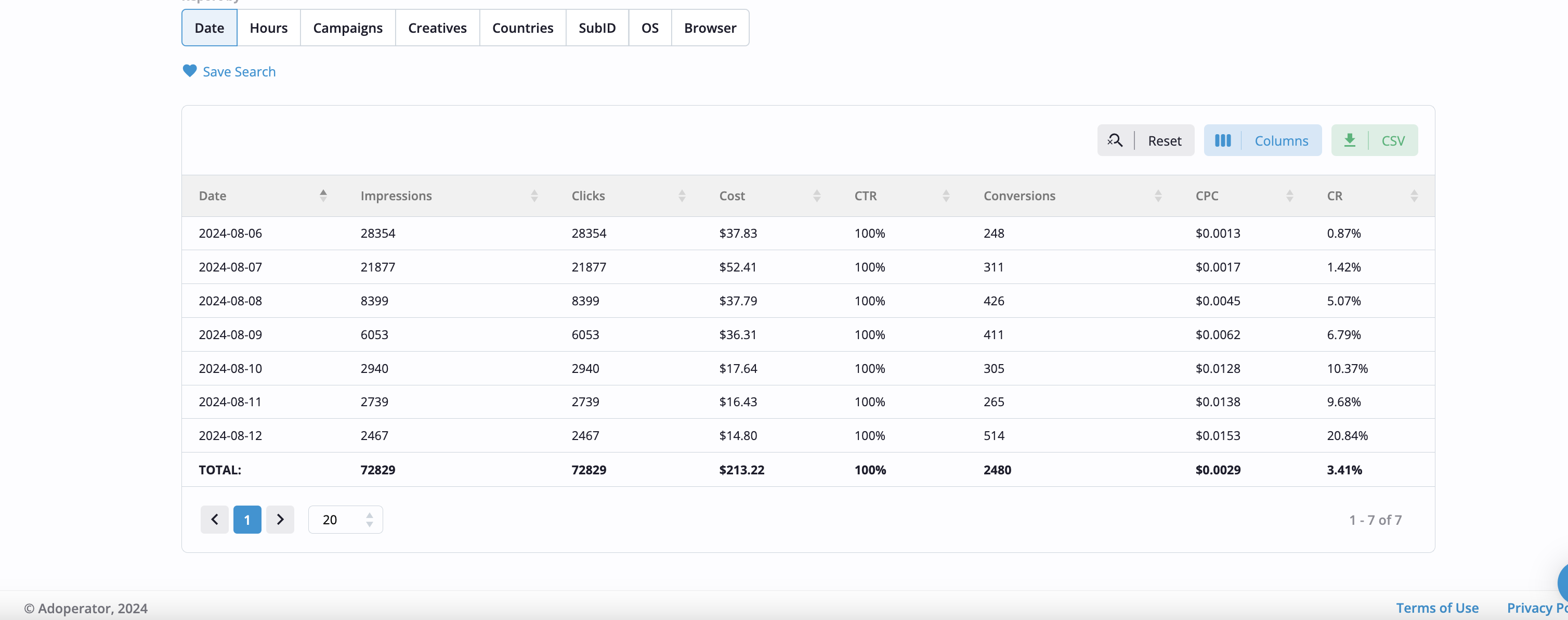The width and height of the screenshot is (1568, 620).
Task: Click the reset search magnifier icon
Action: point(1115,140)
